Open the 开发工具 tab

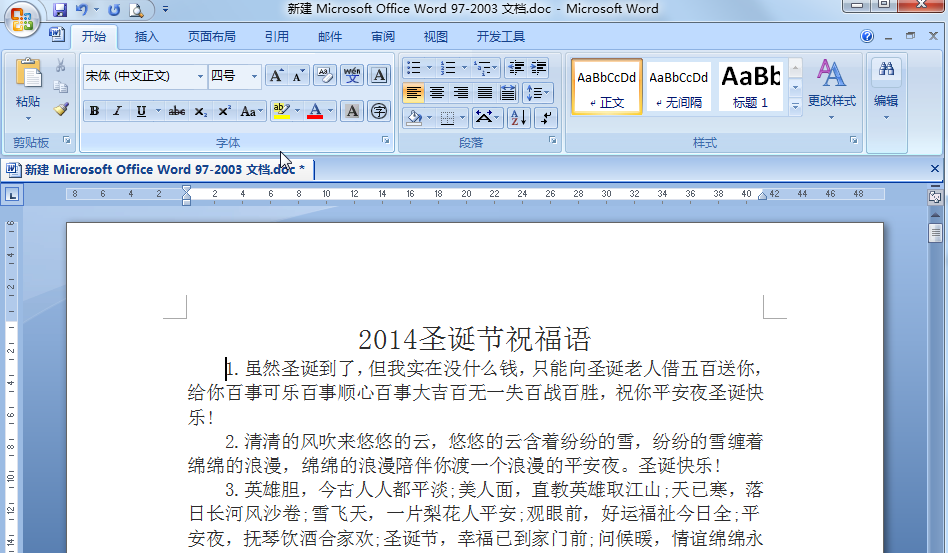pos(501,37)
